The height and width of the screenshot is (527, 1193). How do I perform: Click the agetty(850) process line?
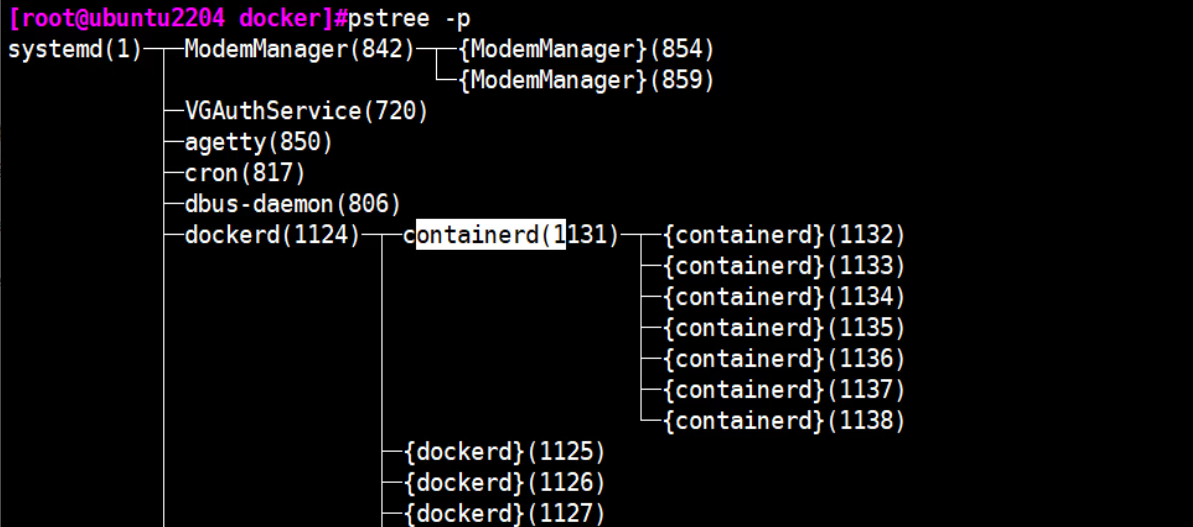coord(258,143)
